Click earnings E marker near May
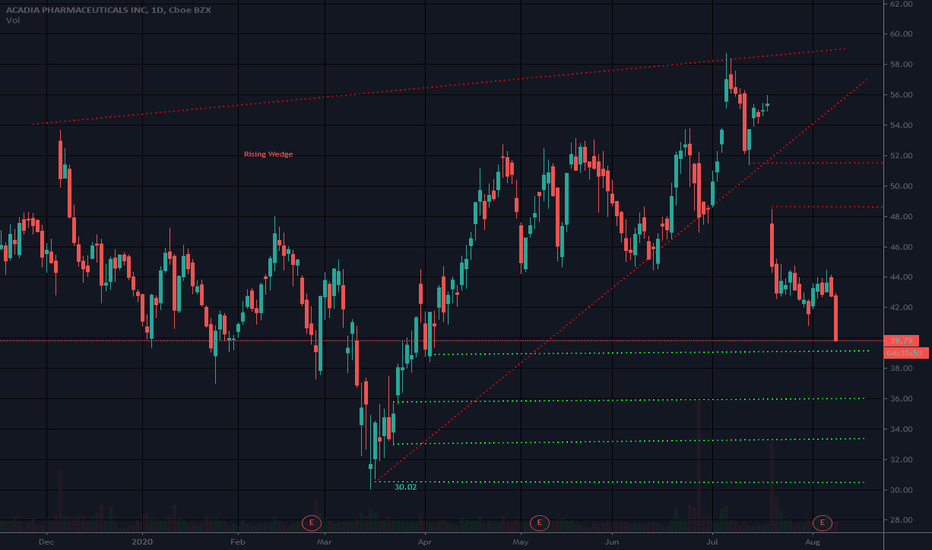932x550 pixels. coord(539,523)
